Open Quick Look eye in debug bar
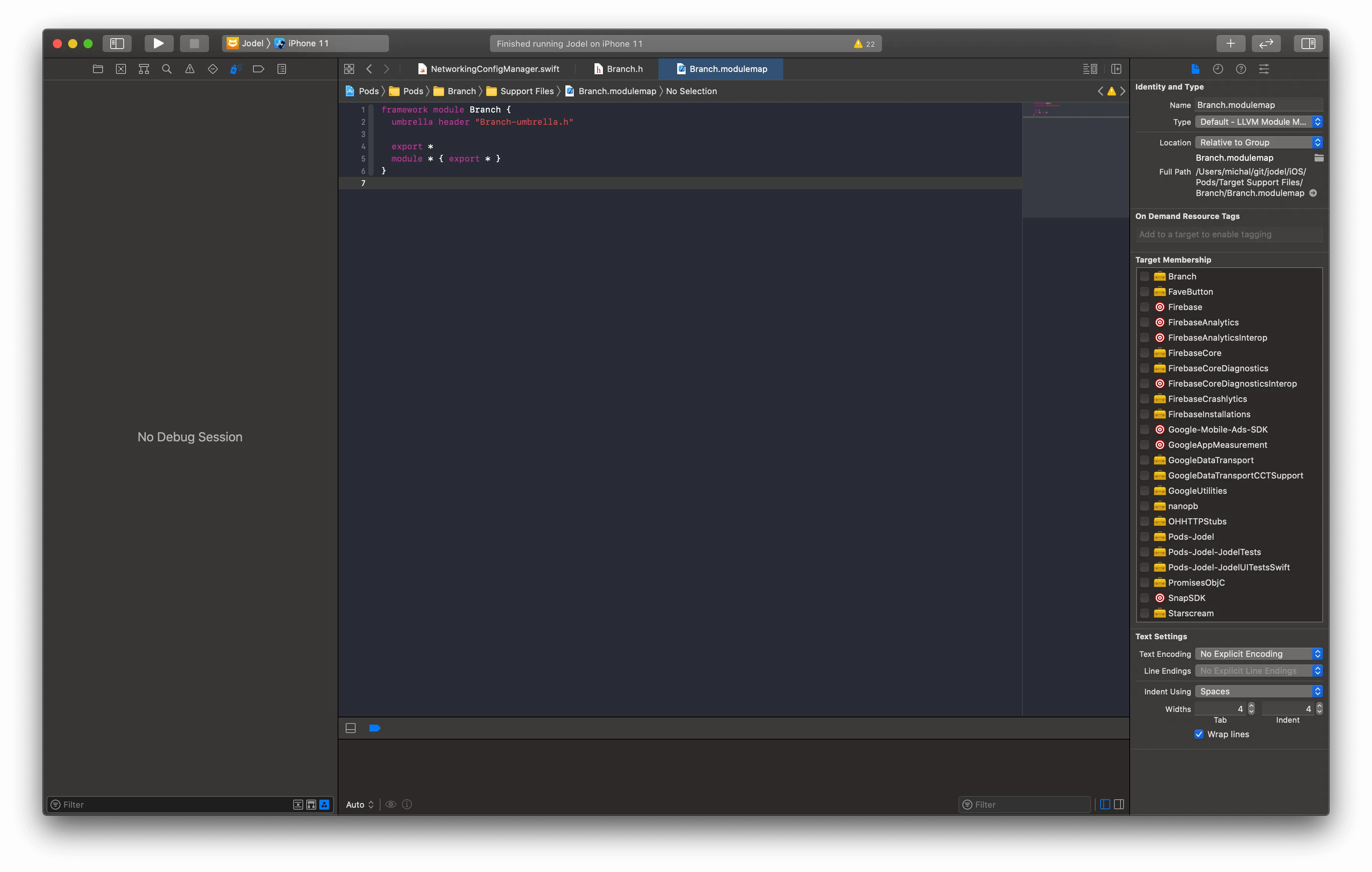Screen dimensions: 1372x872 tap(391, 804)
